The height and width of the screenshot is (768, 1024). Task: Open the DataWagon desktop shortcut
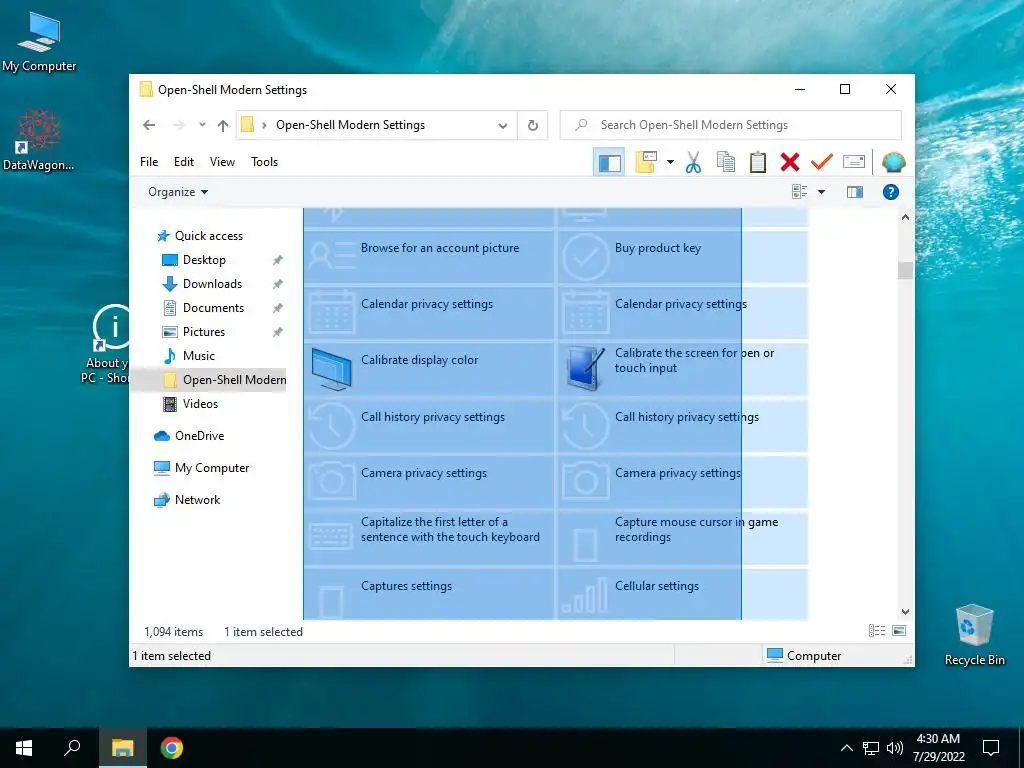tap(39, 140)
